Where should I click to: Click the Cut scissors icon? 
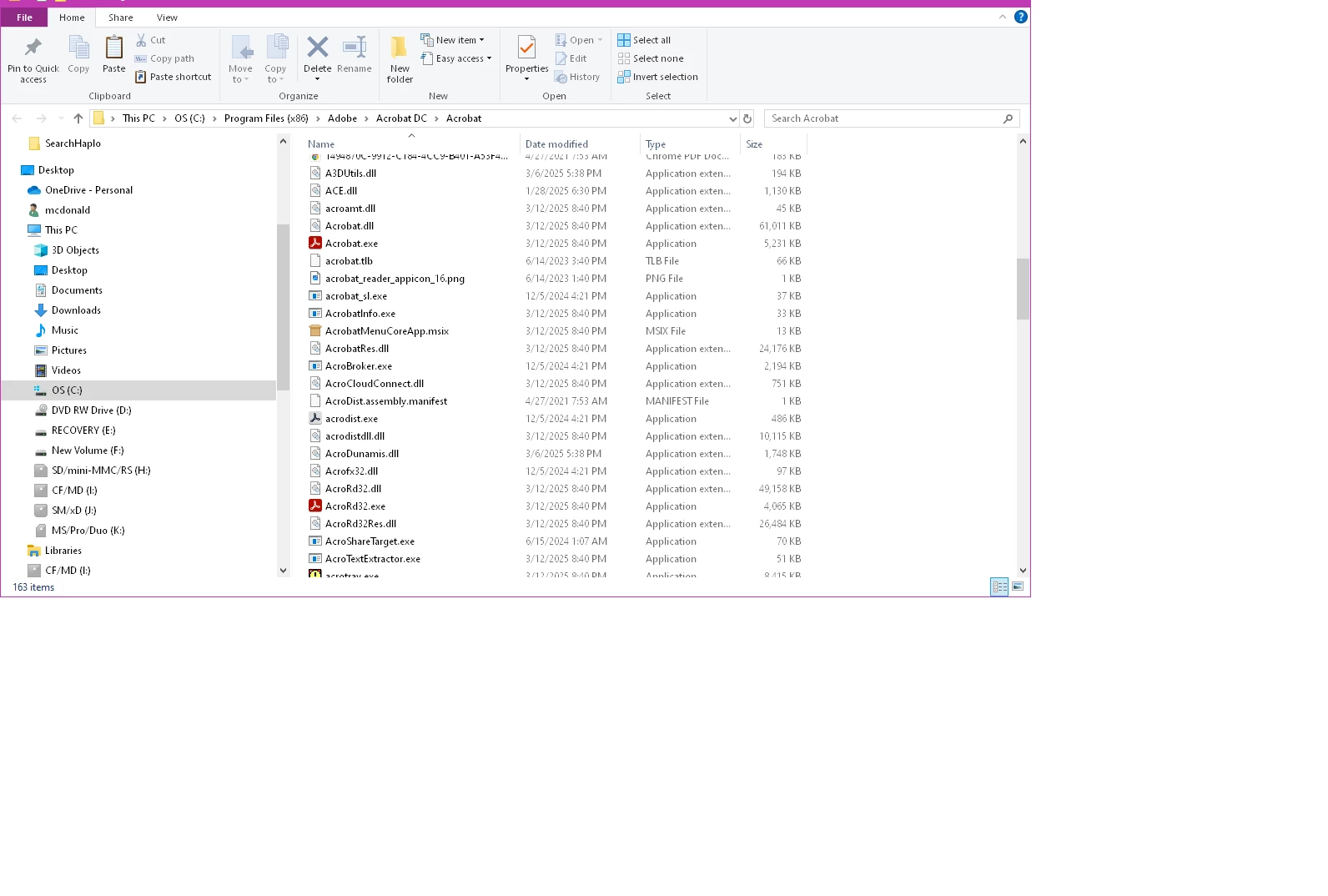141,40
